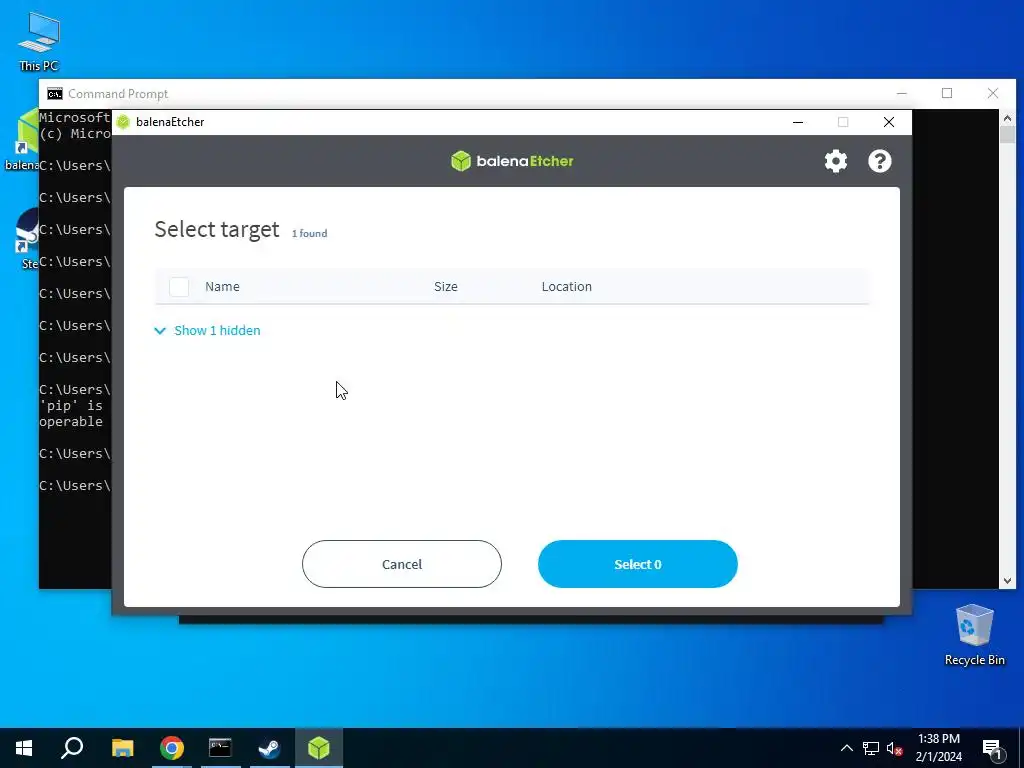1024x768 pixels.
Task: Expand the Show 1 hidden list
Action: tap(208, 330)
